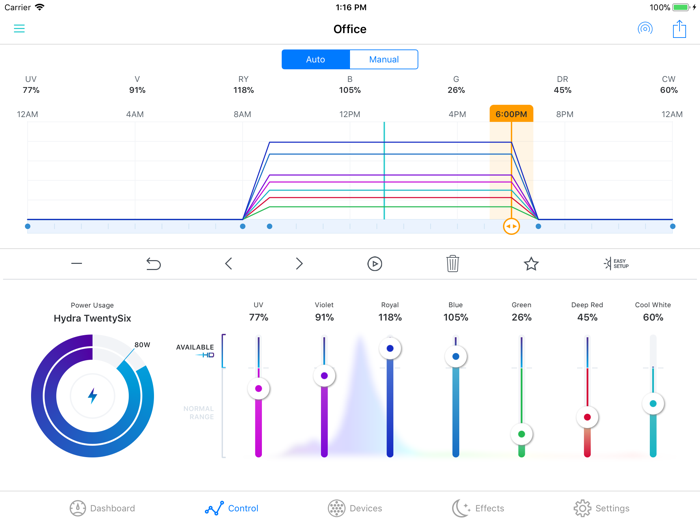Tap the undo arrow icon
Image resolution: width=700 pixels, height=525 pixels.
pyautogui.click(x=154, y=264)
